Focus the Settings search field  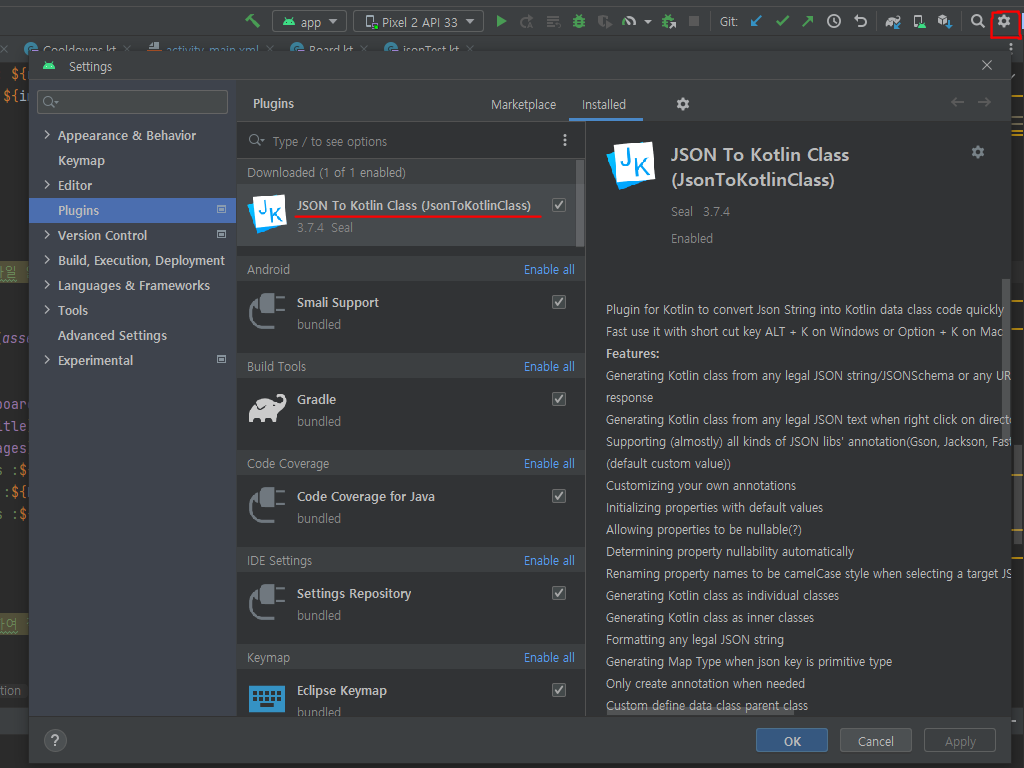(133, 102)
